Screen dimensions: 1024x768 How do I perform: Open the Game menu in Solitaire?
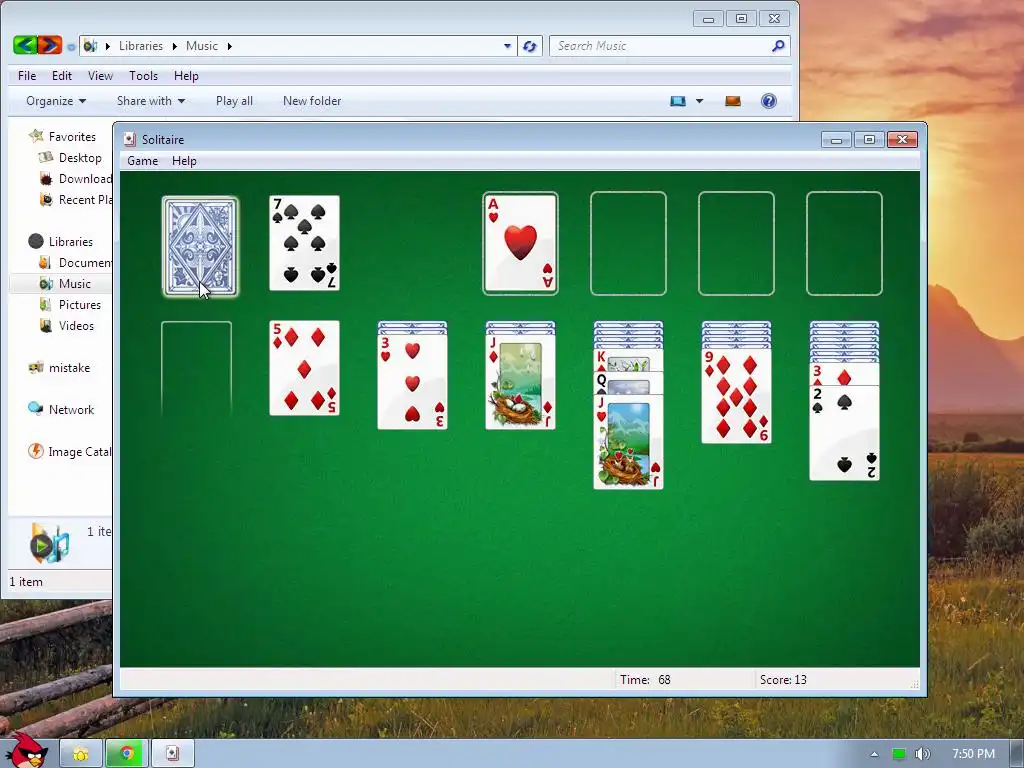[142, 161]
